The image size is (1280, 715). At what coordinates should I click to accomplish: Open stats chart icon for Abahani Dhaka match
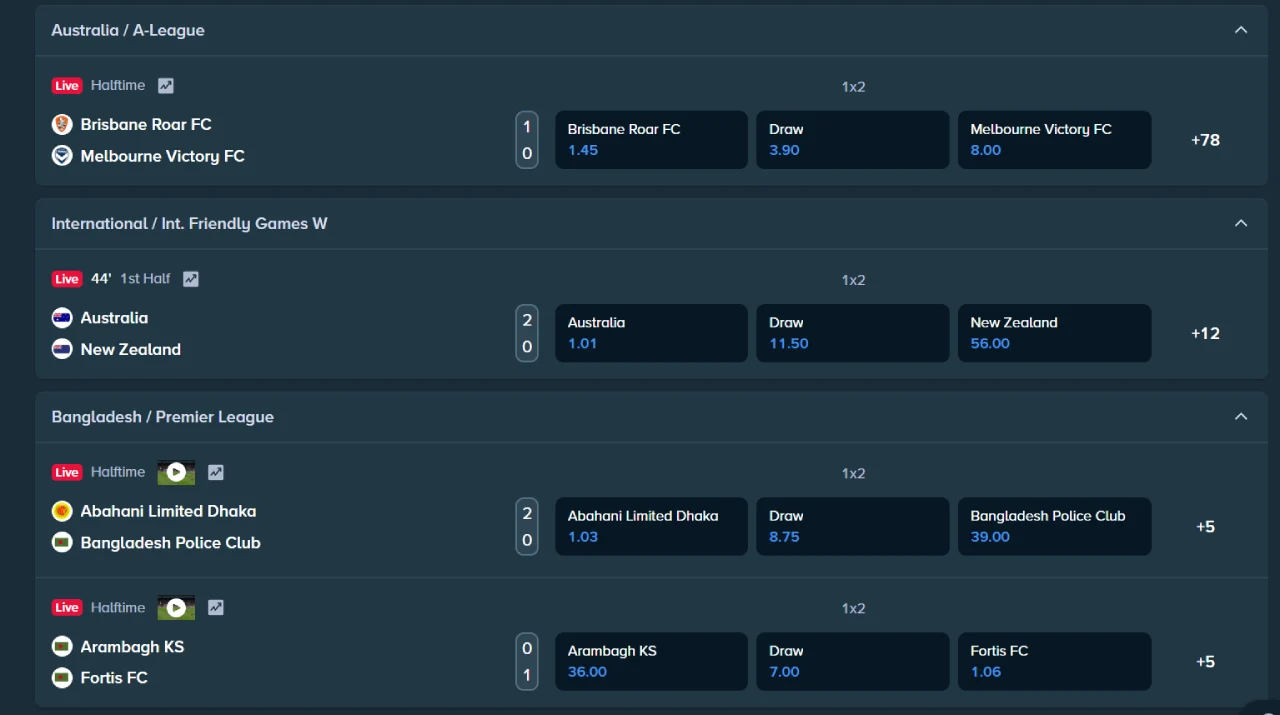(216, 472)
